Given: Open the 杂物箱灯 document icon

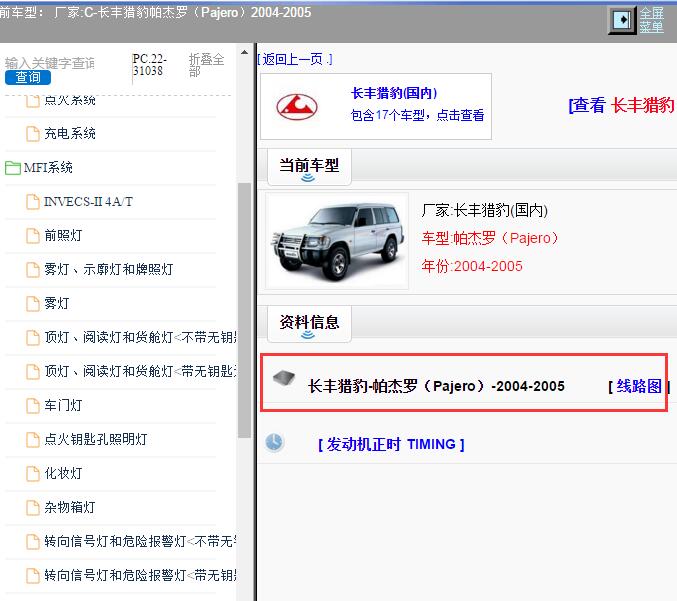Looking at the screenshot, I should coord(33,507).
